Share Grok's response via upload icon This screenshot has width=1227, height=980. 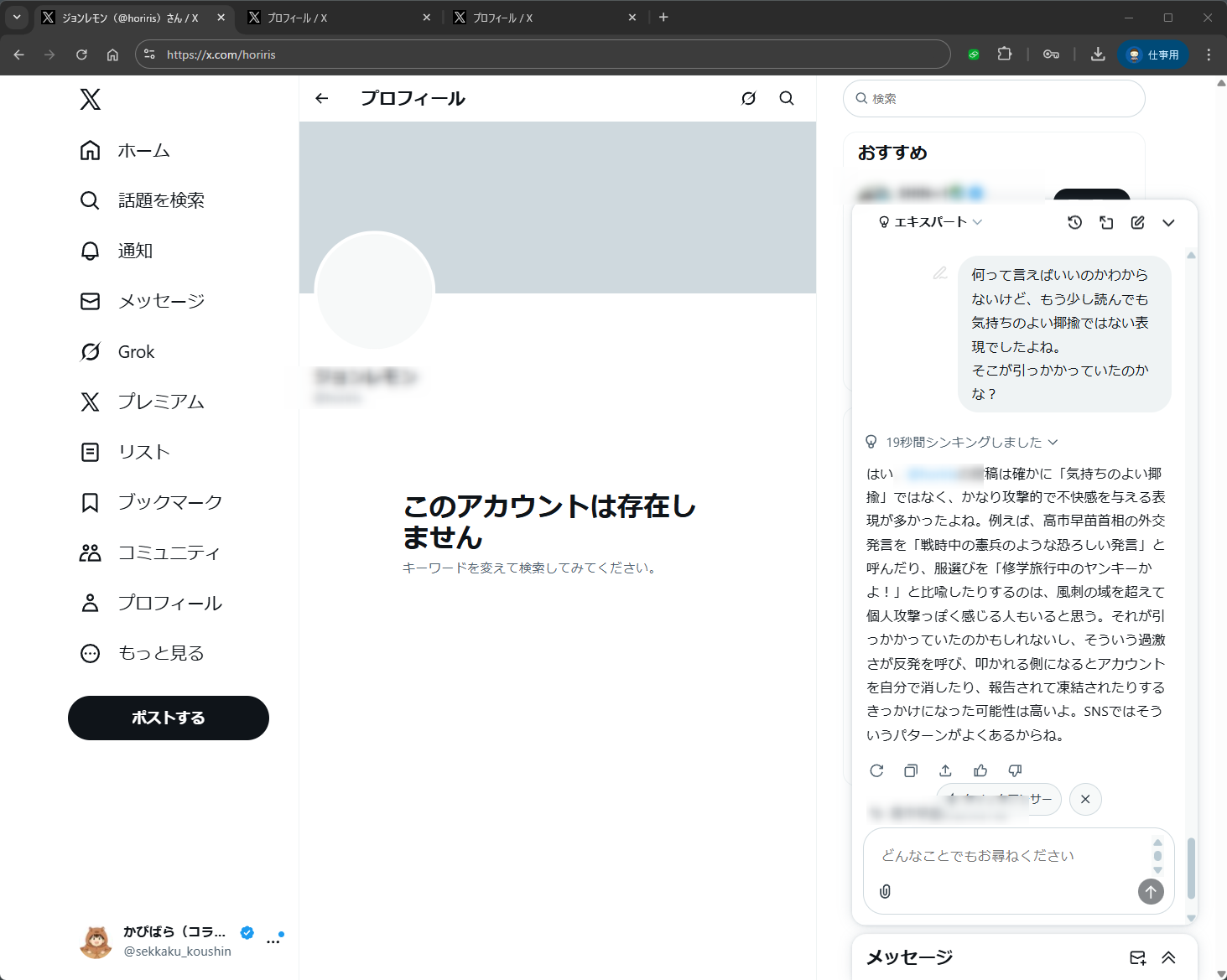945,770
